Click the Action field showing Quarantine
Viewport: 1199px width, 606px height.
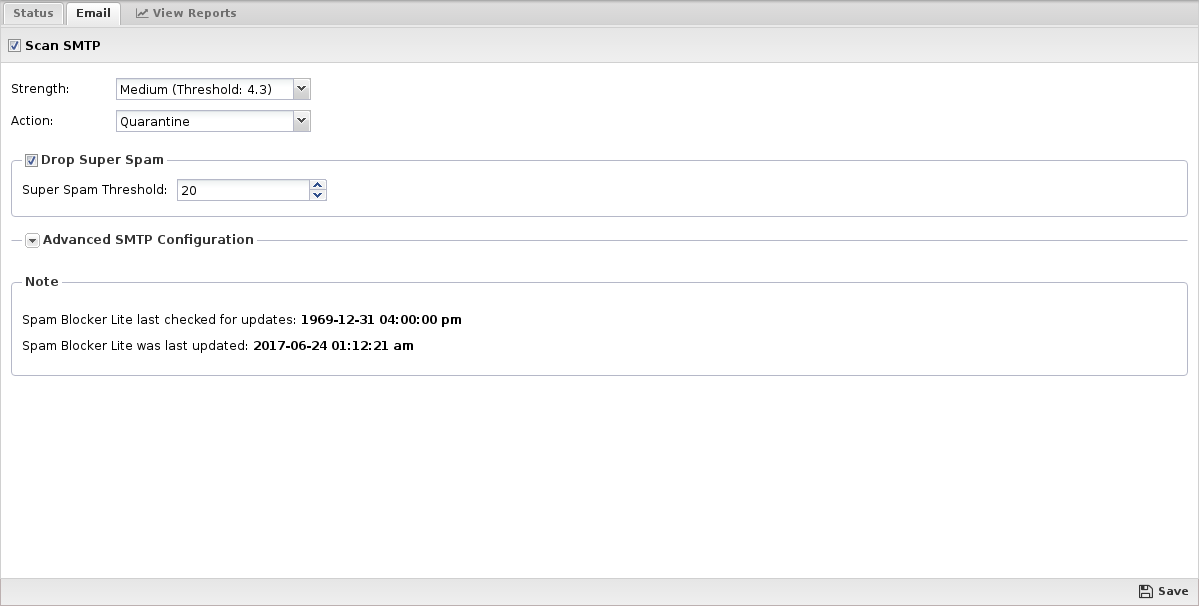[205, 121]
